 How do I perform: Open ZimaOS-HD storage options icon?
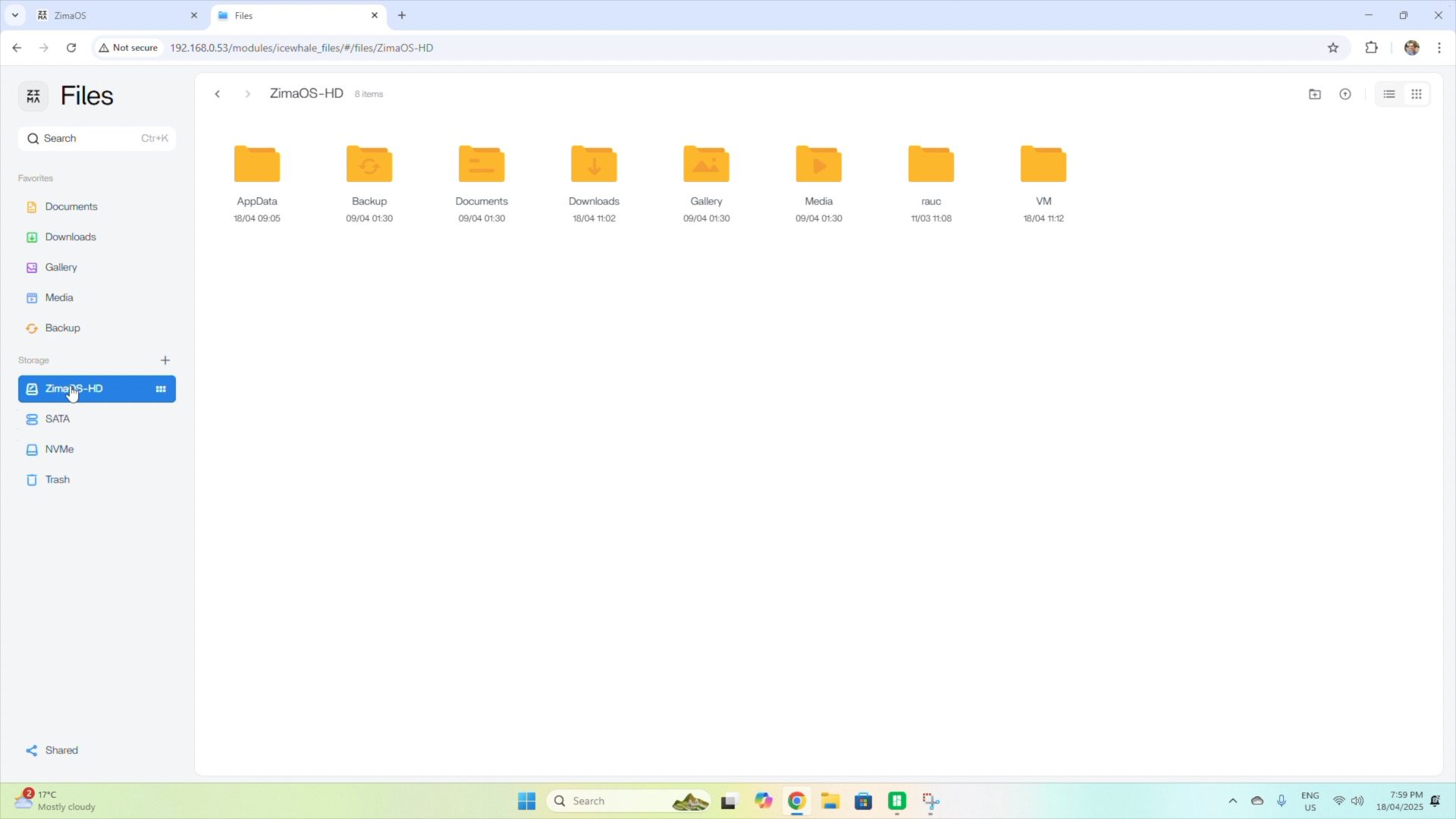161,389
